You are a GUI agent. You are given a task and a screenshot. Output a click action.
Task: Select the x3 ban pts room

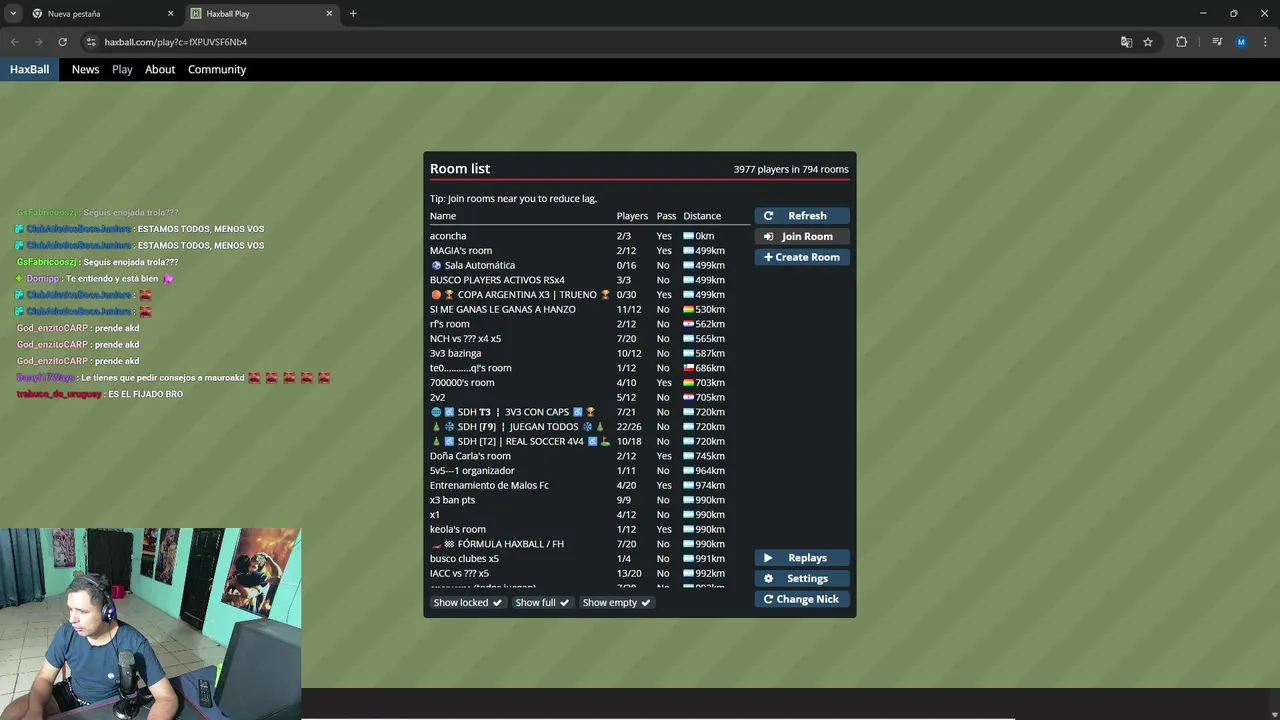point(590,500)
